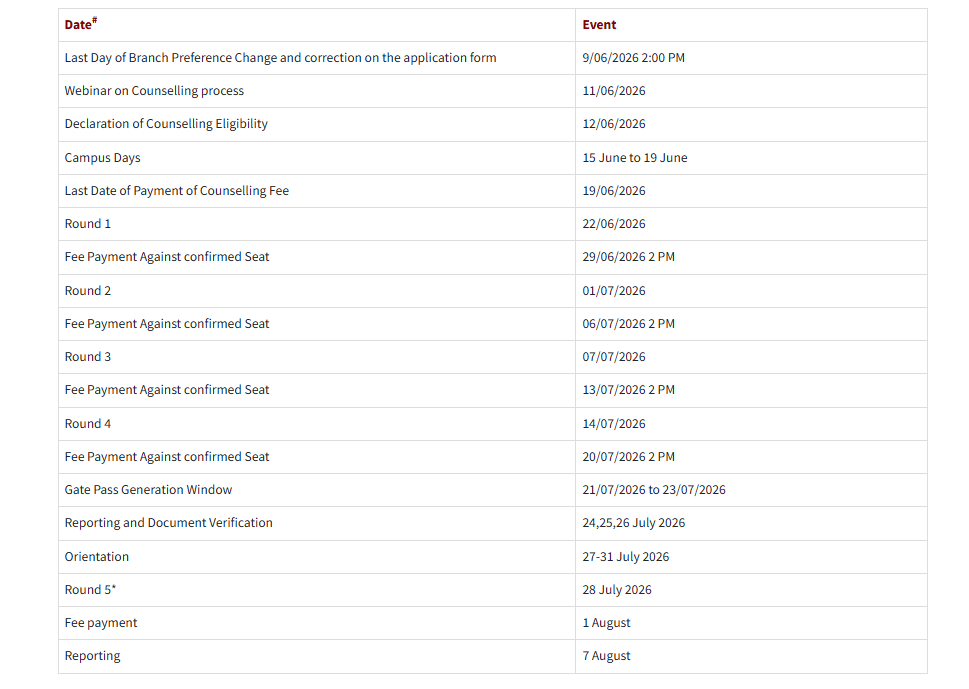
Task: Click Last Date of Payment of Counselling Fee
Action: point(177,191)
